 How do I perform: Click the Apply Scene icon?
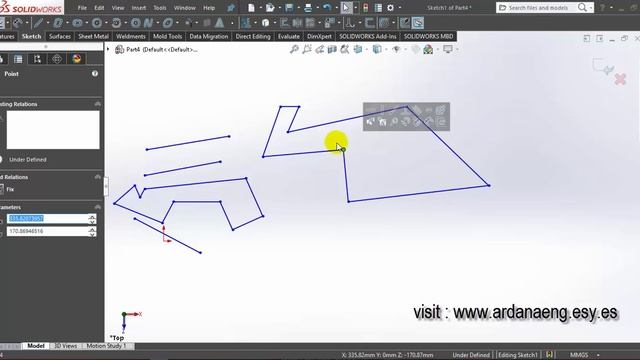pos(428,49)
